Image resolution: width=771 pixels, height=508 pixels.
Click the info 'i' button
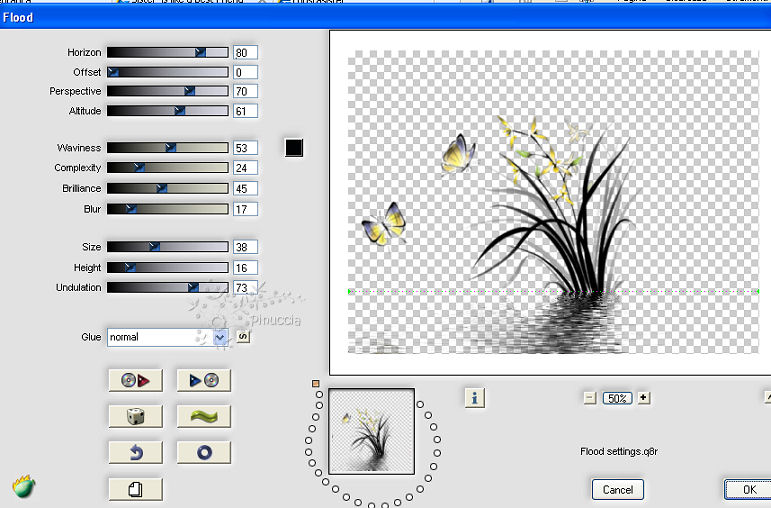click(474, 397)
